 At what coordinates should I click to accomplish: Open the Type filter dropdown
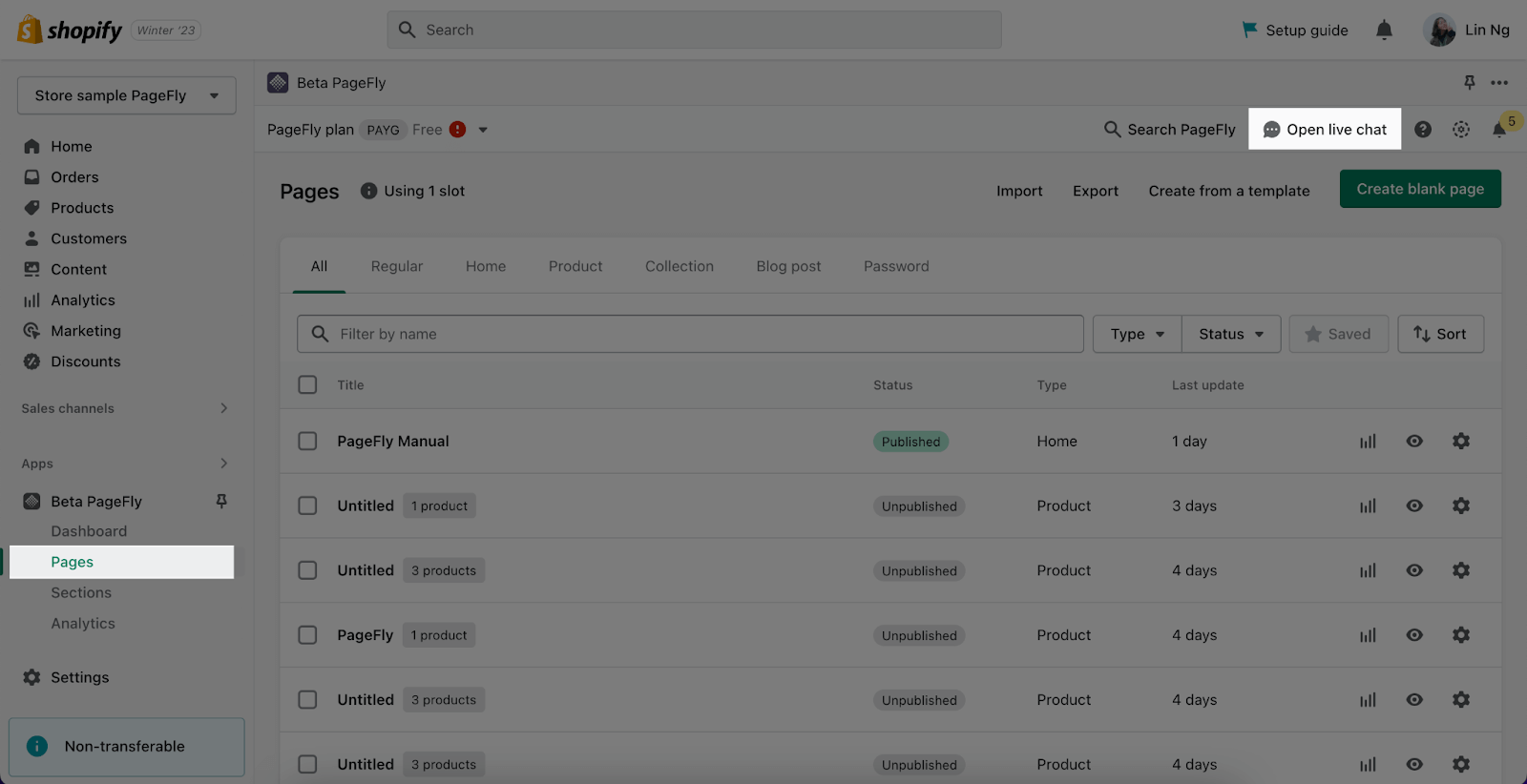tap(1138, 334)
